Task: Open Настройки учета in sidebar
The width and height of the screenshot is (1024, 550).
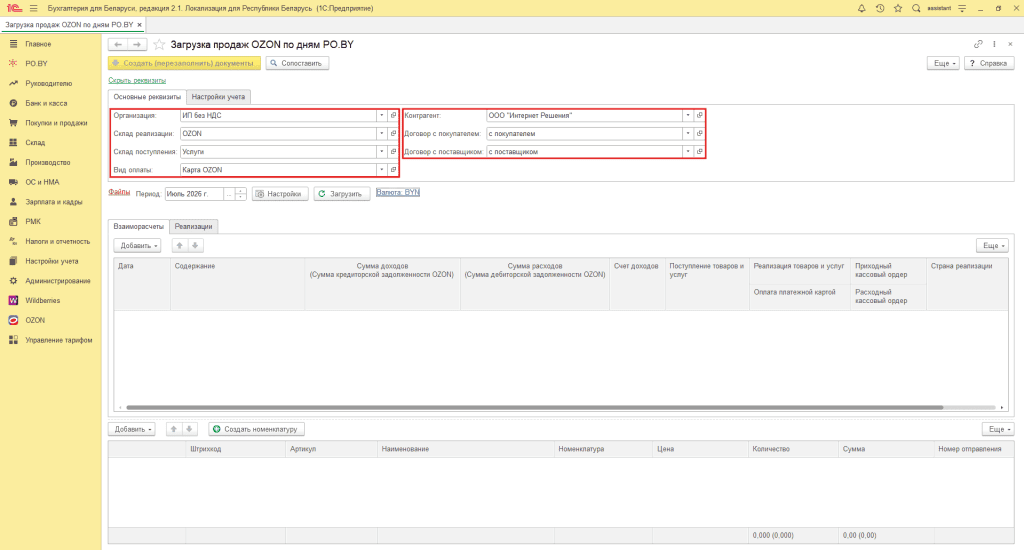Action: (x=52, y=261)
